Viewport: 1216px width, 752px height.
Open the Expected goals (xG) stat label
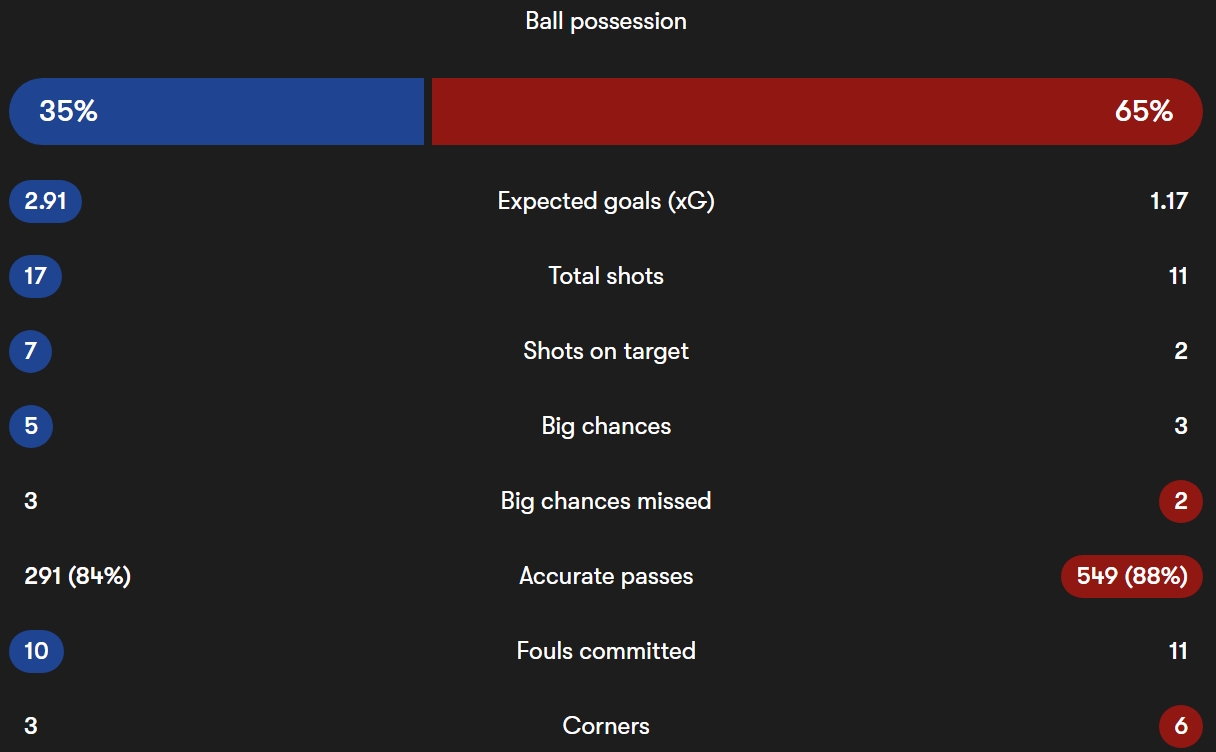[x=606, y=201]
